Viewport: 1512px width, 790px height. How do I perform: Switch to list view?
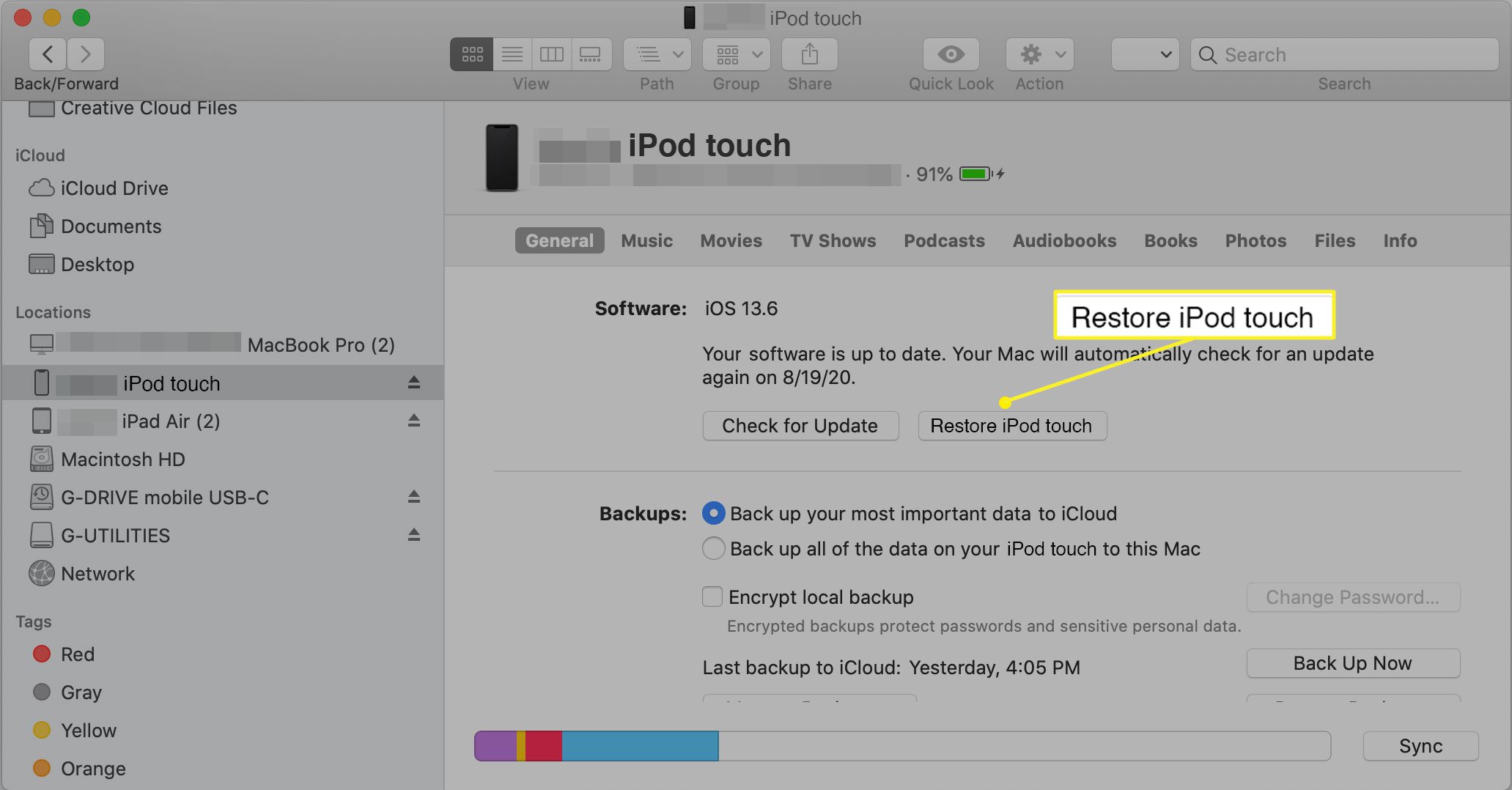512,54
